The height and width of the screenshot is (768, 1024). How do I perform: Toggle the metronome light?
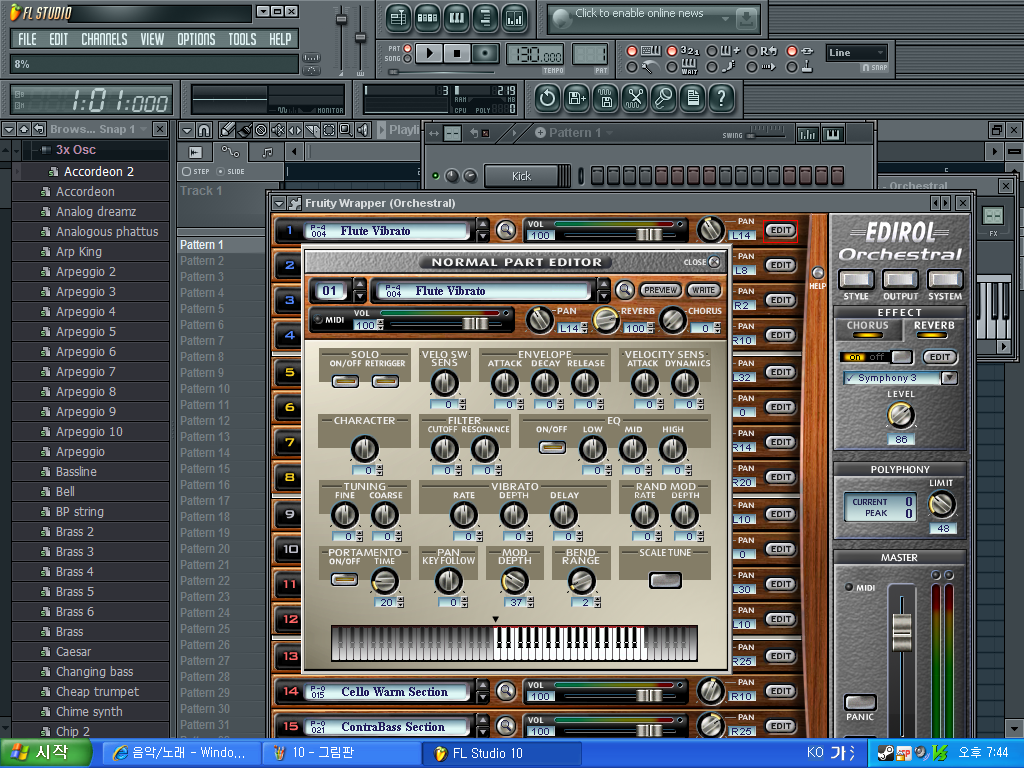(632, 67)
